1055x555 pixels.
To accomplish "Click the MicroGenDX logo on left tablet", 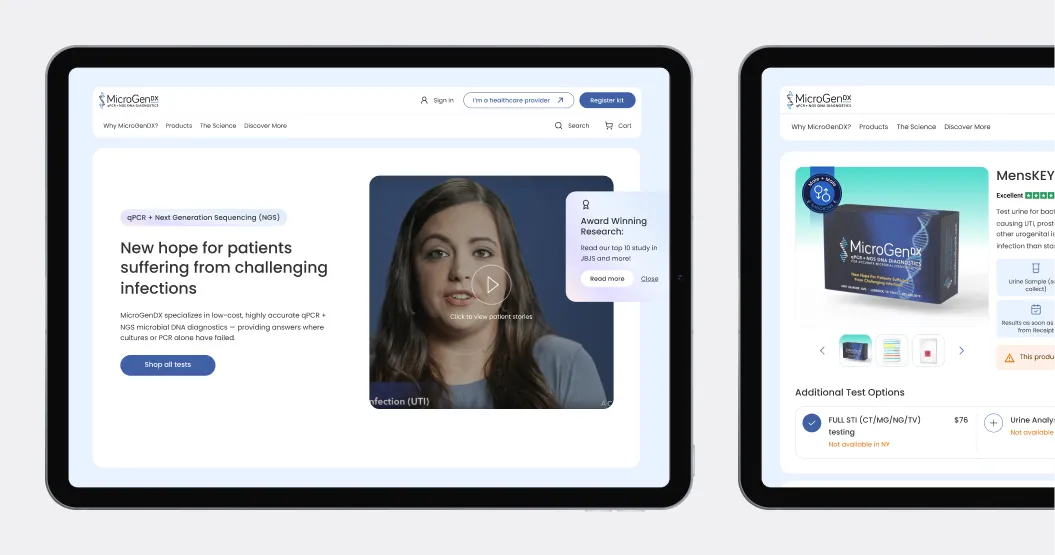I will pos(129,100).
